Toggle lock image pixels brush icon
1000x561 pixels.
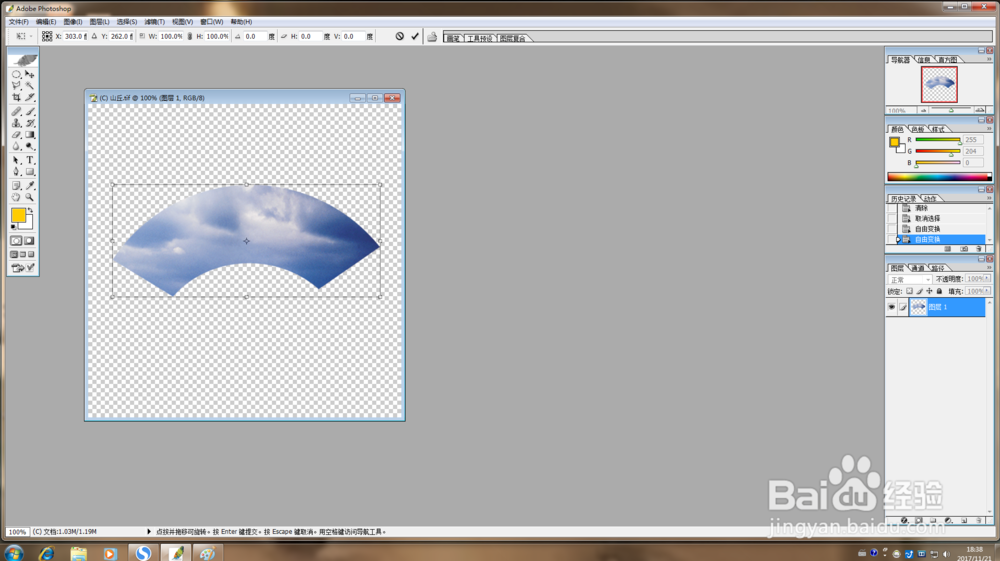pyautogui.click(x=920, y=291)
